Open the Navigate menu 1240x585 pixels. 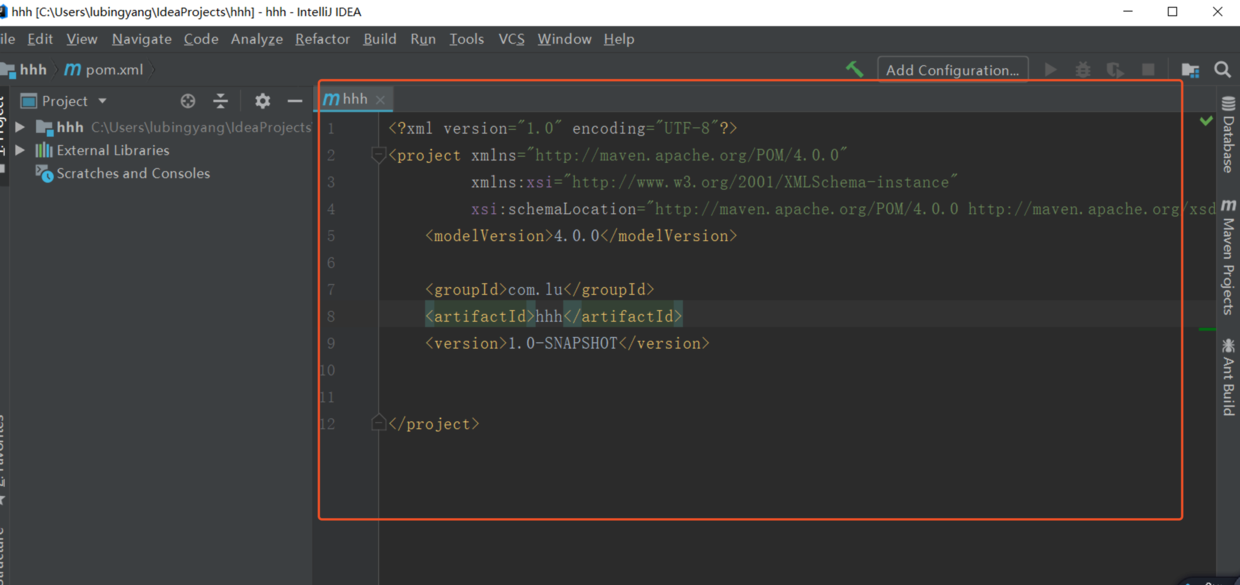pyautogui.click(x=142, y=39)
